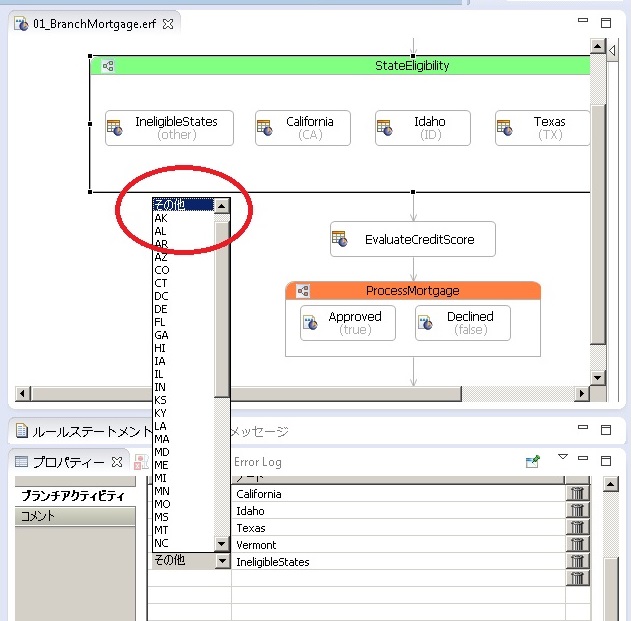Select DC in the state list

click(x=184, y=296)
